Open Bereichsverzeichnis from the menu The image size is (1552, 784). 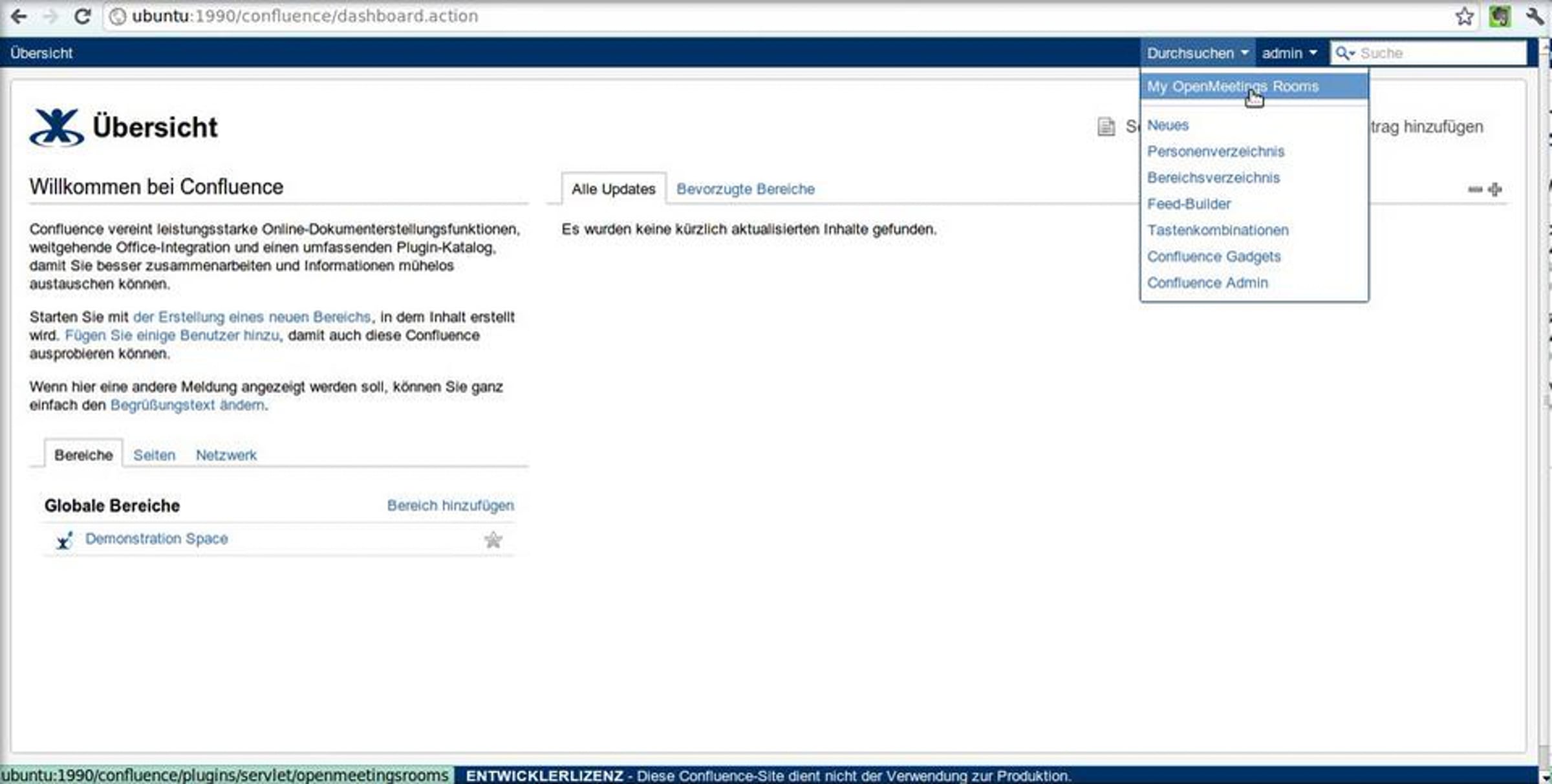1213,178
